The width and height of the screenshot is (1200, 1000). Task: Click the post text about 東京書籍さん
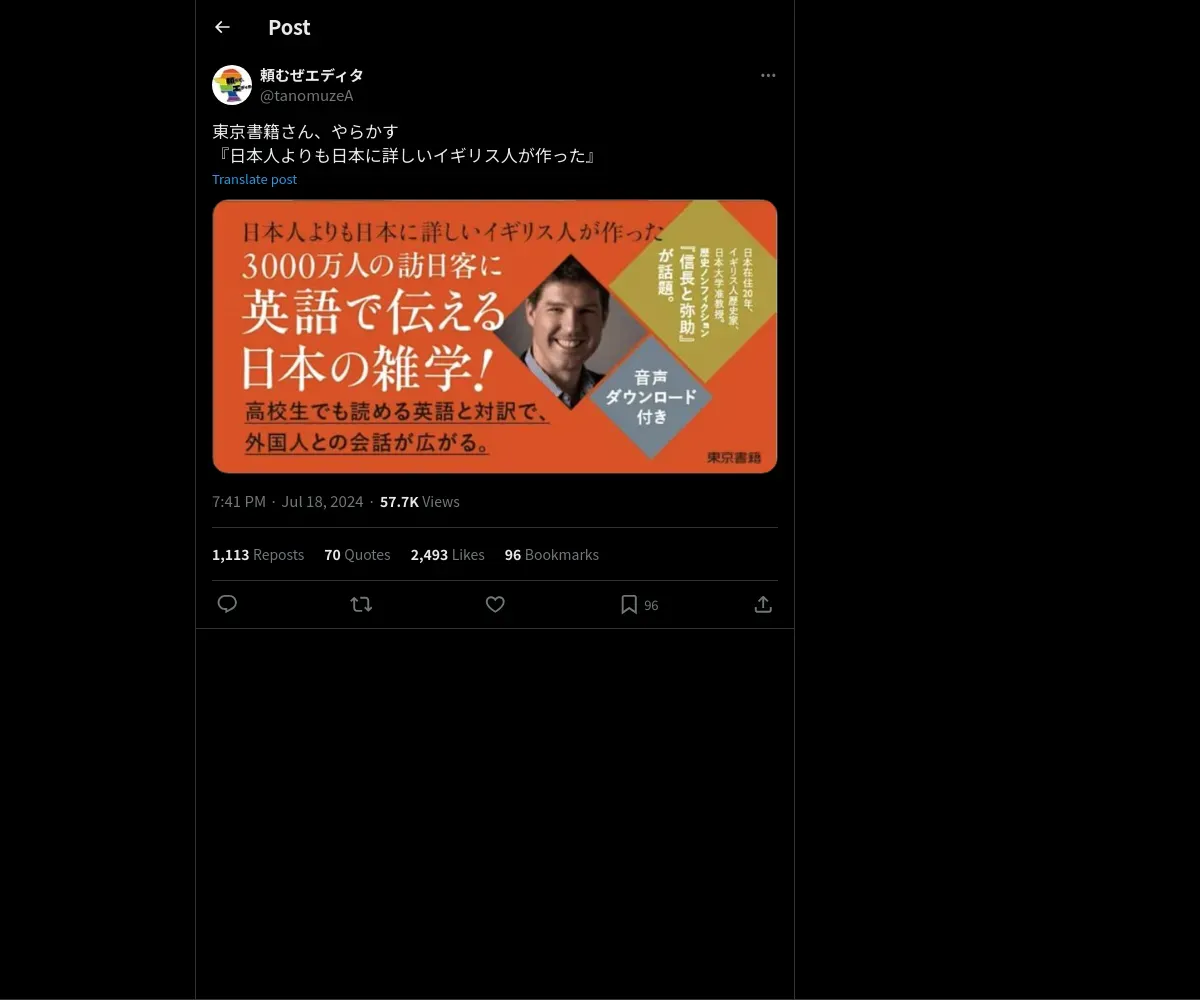404,143
